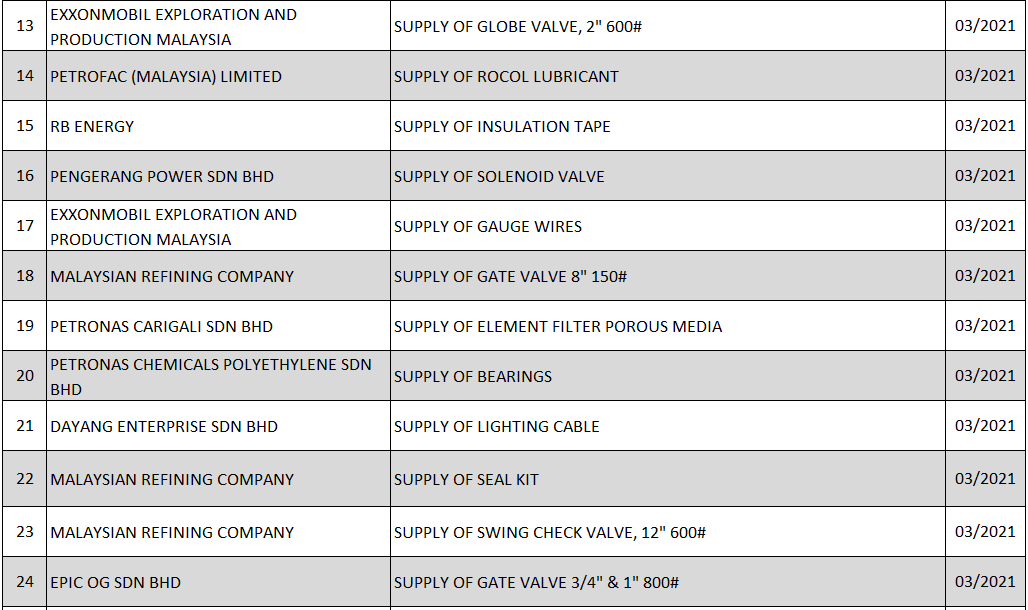Click the PETROFAC (MALAYSIA) LIMITED cell
The height and width of the screenshot is (610, 1028).
point(166,77)
